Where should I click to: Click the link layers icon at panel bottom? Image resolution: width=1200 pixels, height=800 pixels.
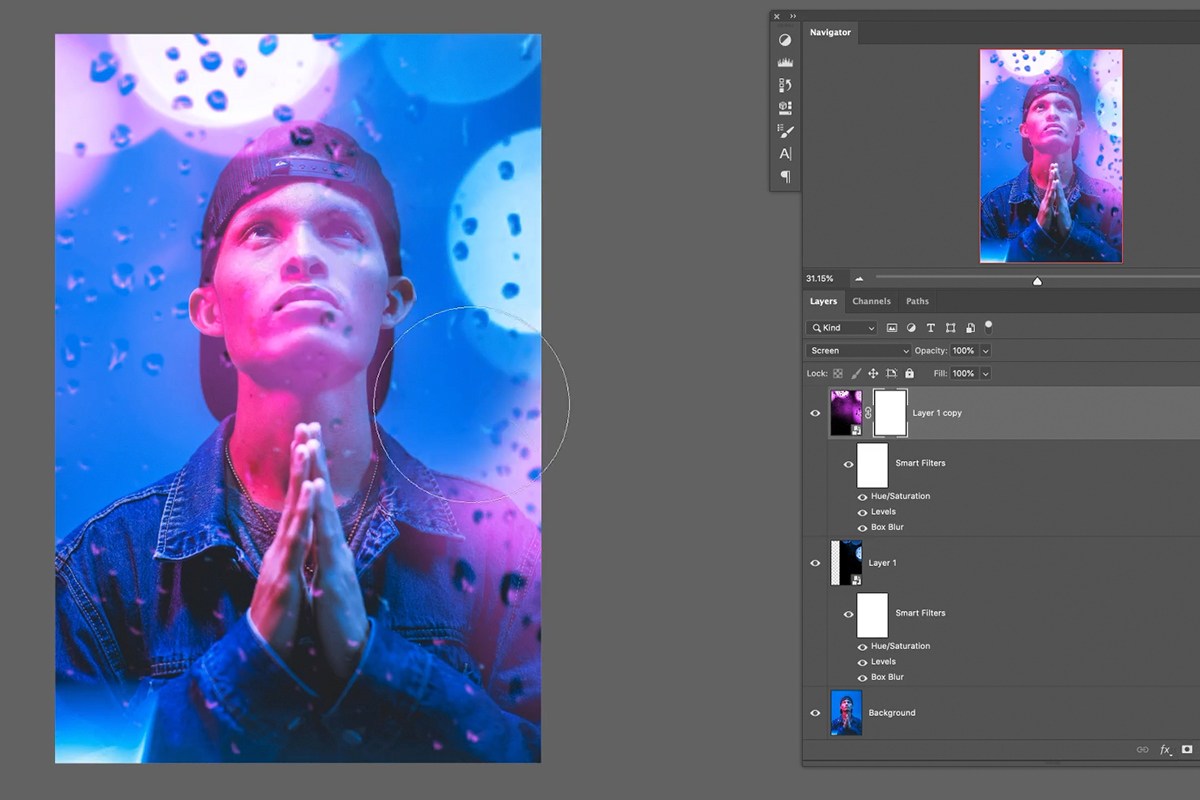click(1142, 749)
